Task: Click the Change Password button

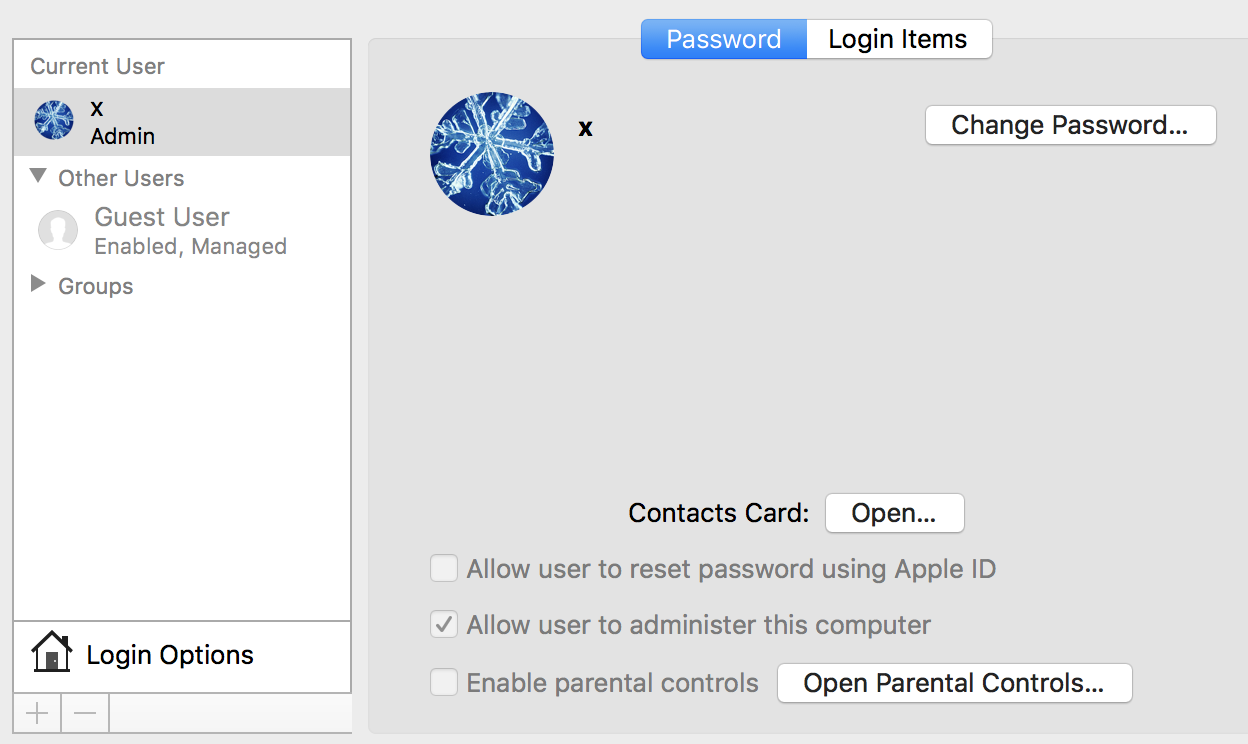Action: pyautogui.click(x=1069, y=125)
